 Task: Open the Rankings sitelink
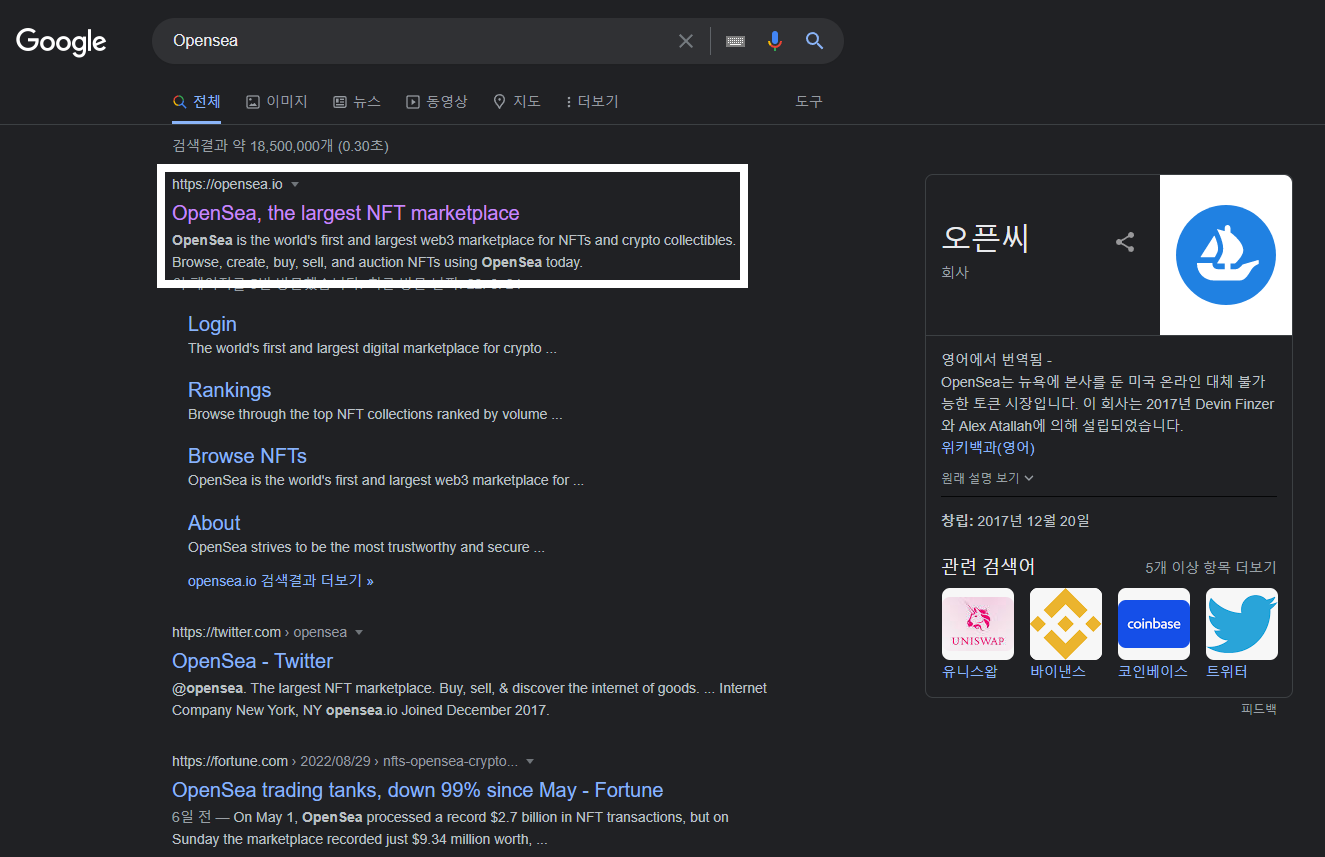coord(230,390)
